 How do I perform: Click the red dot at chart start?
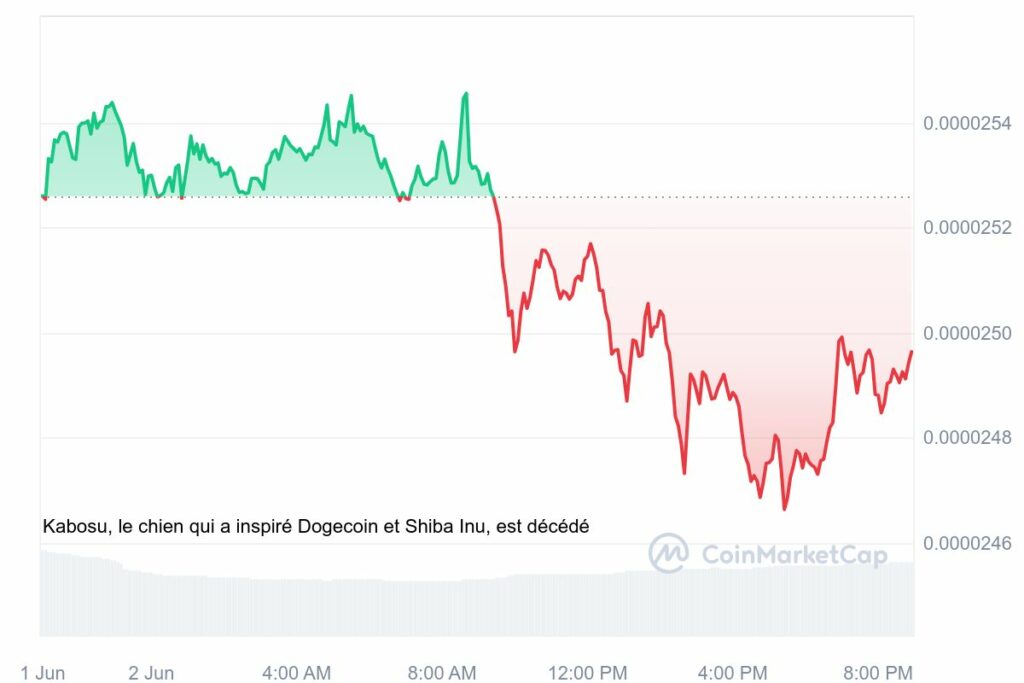click(x=44, y=197)
